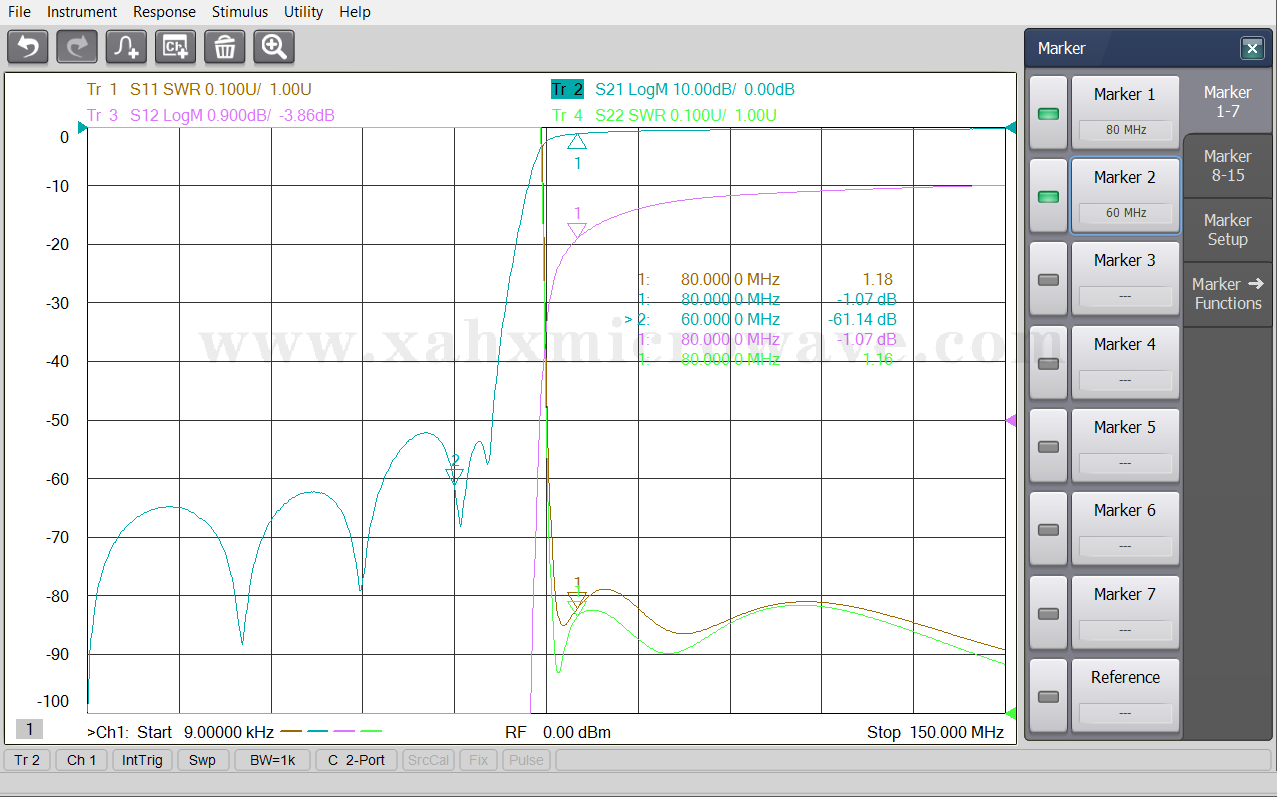
Task: Open the Marker Functions tab
Action: click(x=1227, y=294)
